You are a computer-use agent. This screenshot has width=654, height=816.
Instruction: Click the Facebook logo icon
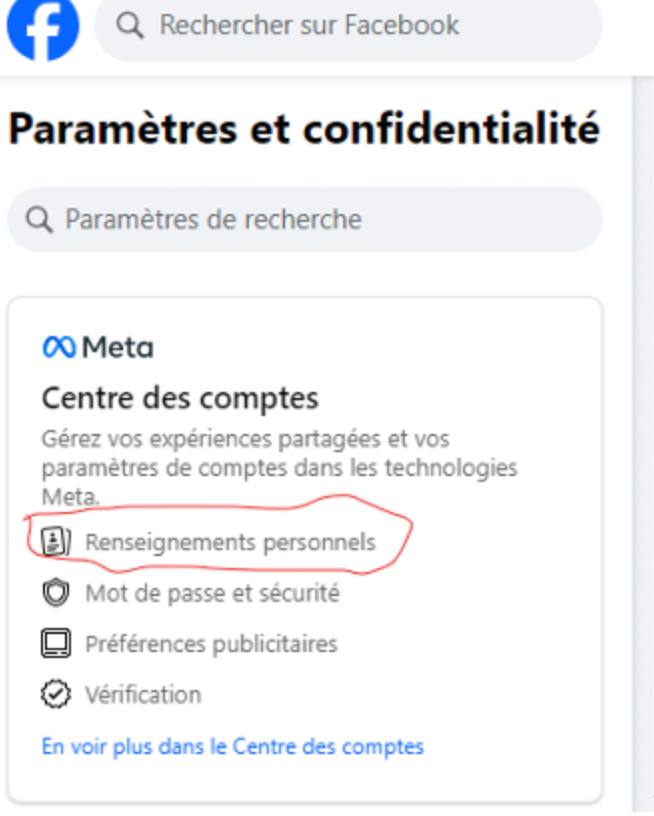tap(42, 27)
